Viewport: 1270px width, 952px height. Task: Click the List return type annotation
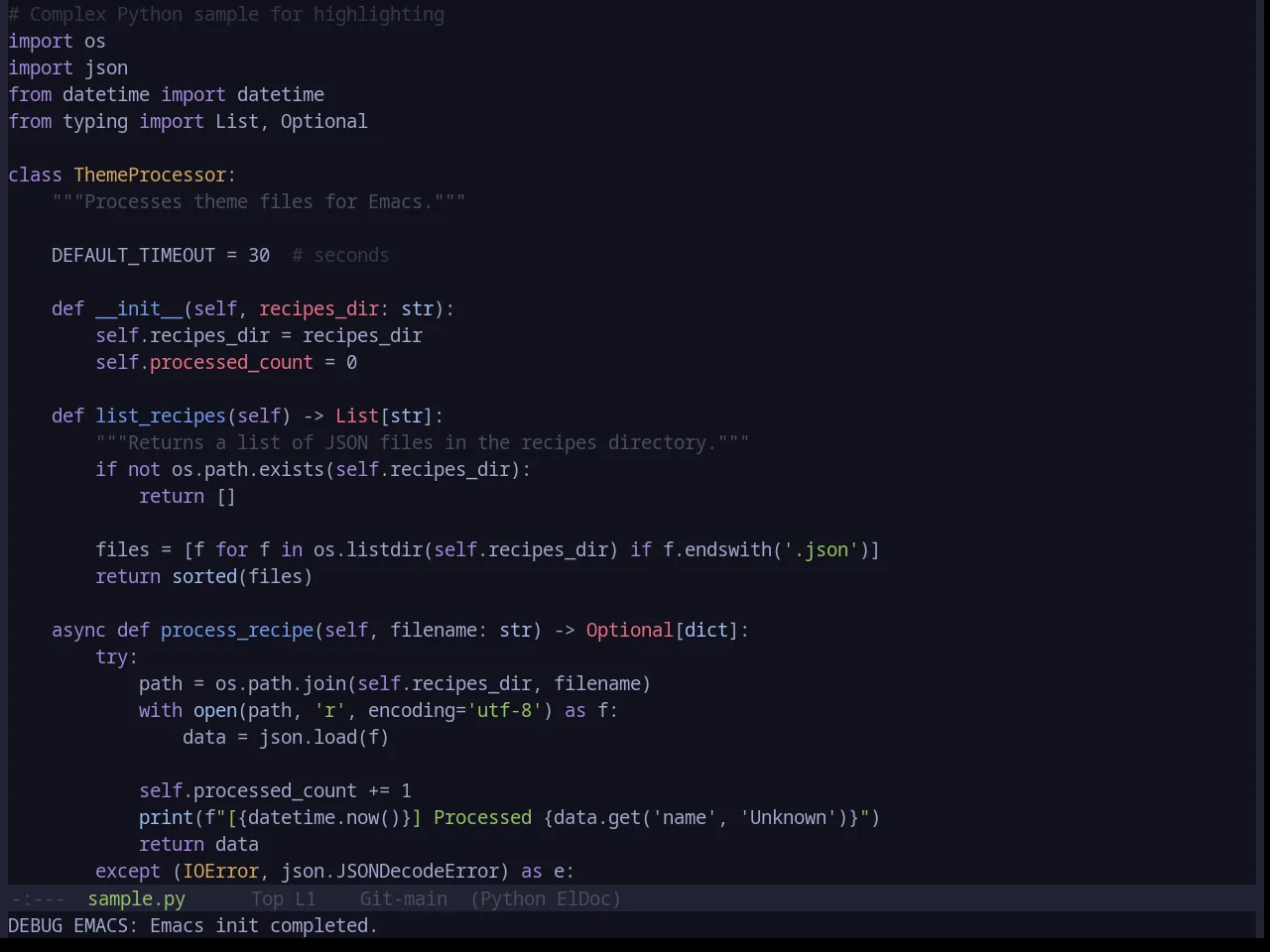tap(357, 416)
